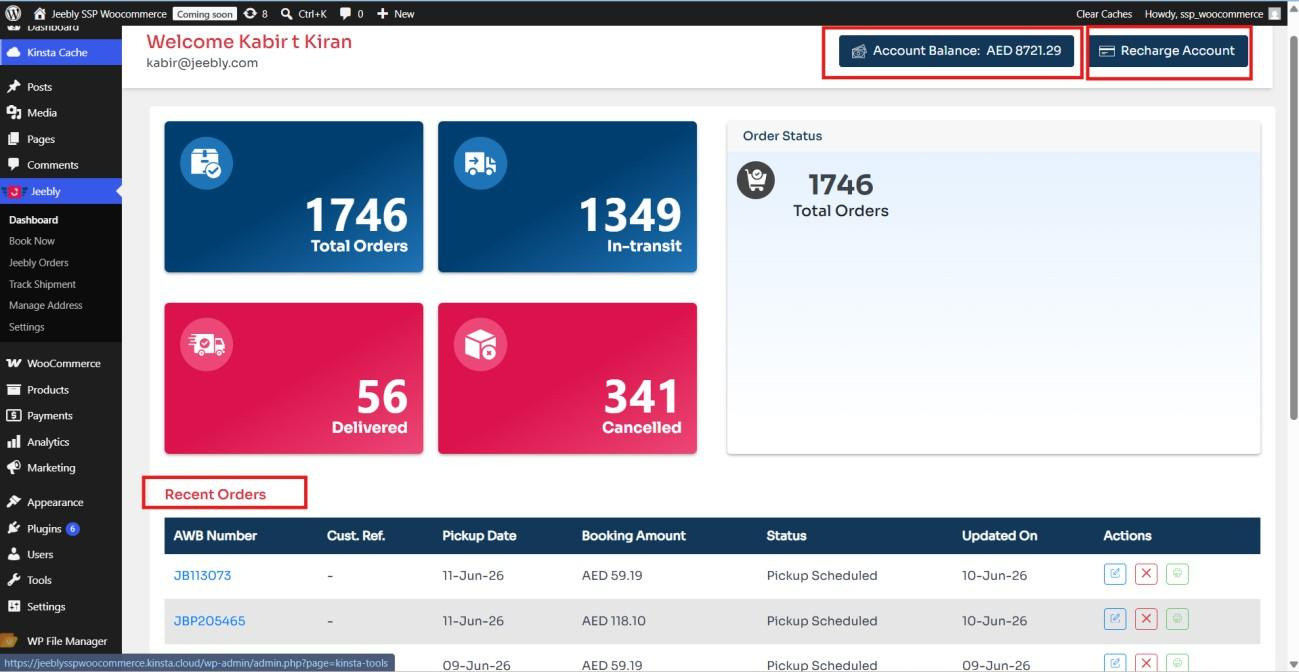Click the Delivered 56 card
Image resolution: width=1299 pixels, height=672 pixels.
point(294,378)
